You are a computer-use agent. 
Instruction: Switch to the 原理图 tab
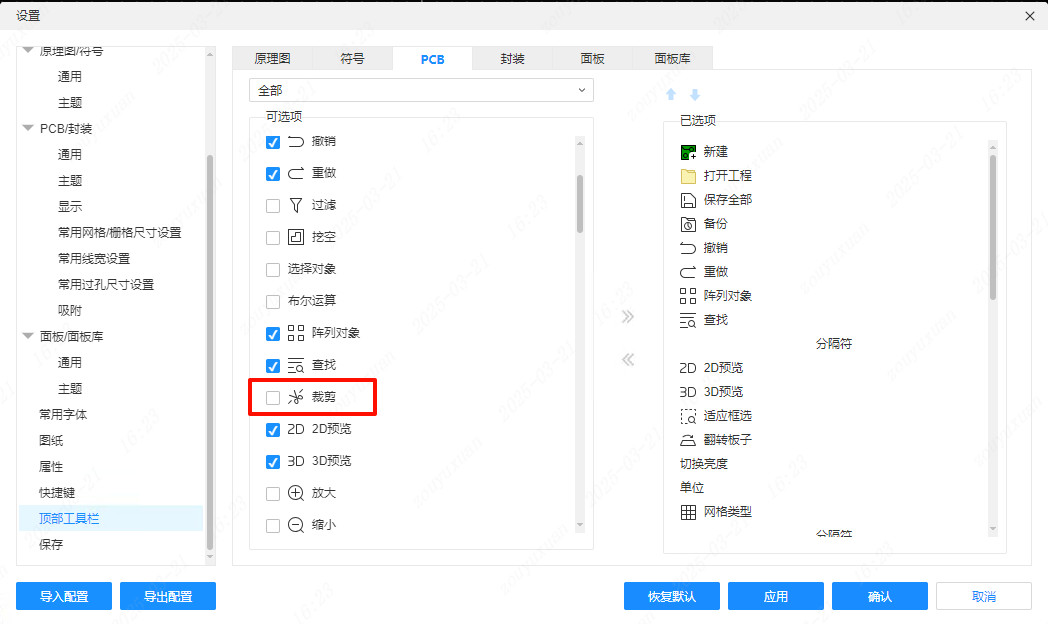(273, 58)
